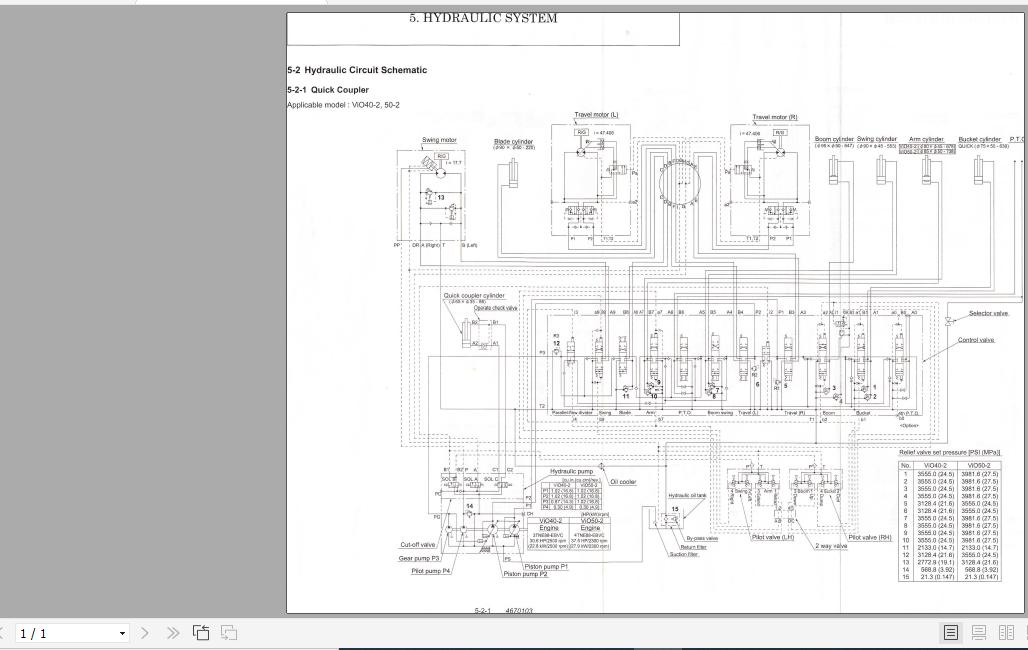Click the '5. HYDRAULIC SYSTEM' title
Viewport: 1028px width, 650px height.
point(483,18)
